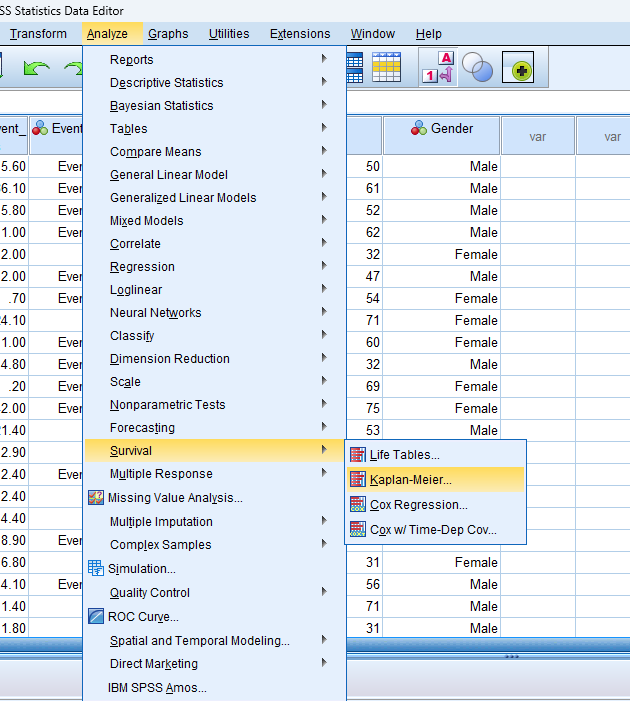This screenshot has width=630, height=701.
Task: Click the Kaplan-Meier icon in Survival submenu
Action: click(x=358, y=480)
